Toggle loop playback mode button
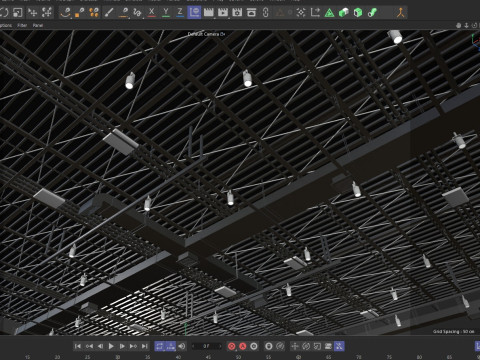Viewport: 480px width, 360px height. 159,346
